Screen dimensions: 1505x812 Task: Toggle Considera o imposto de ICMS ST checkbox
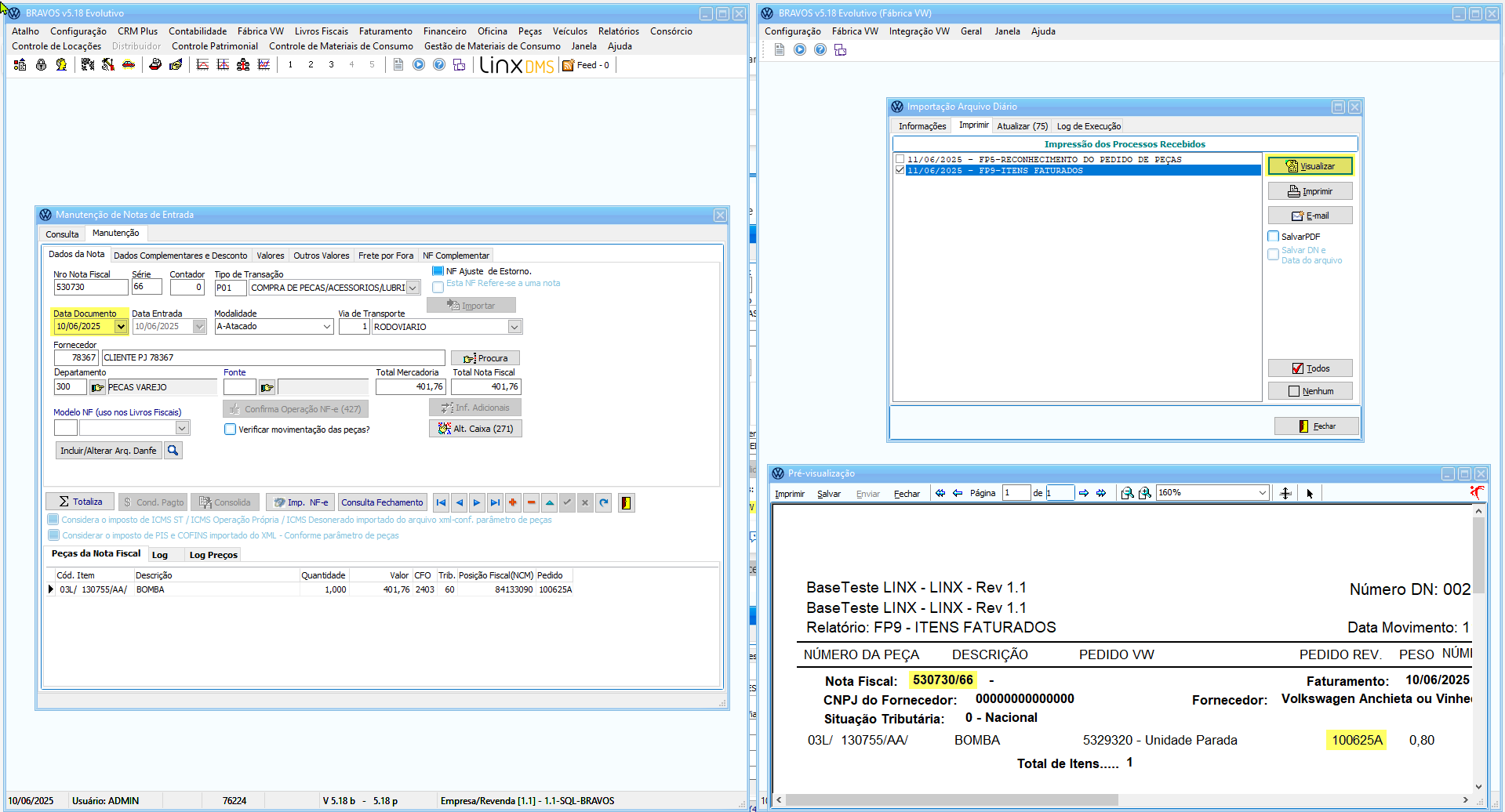pos(53,520)
